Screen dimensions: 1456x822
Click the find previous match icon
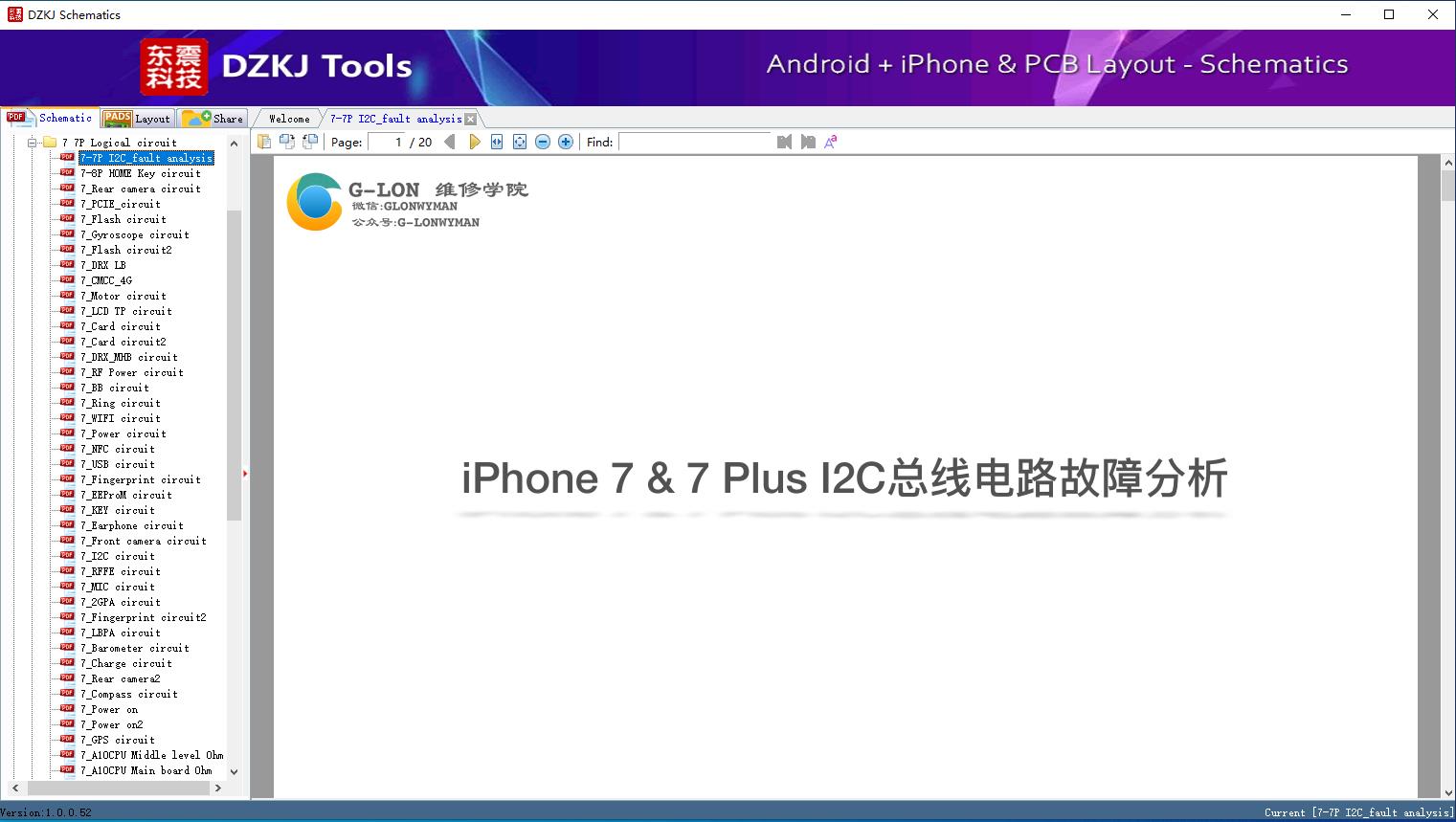(x=785, y=142)
